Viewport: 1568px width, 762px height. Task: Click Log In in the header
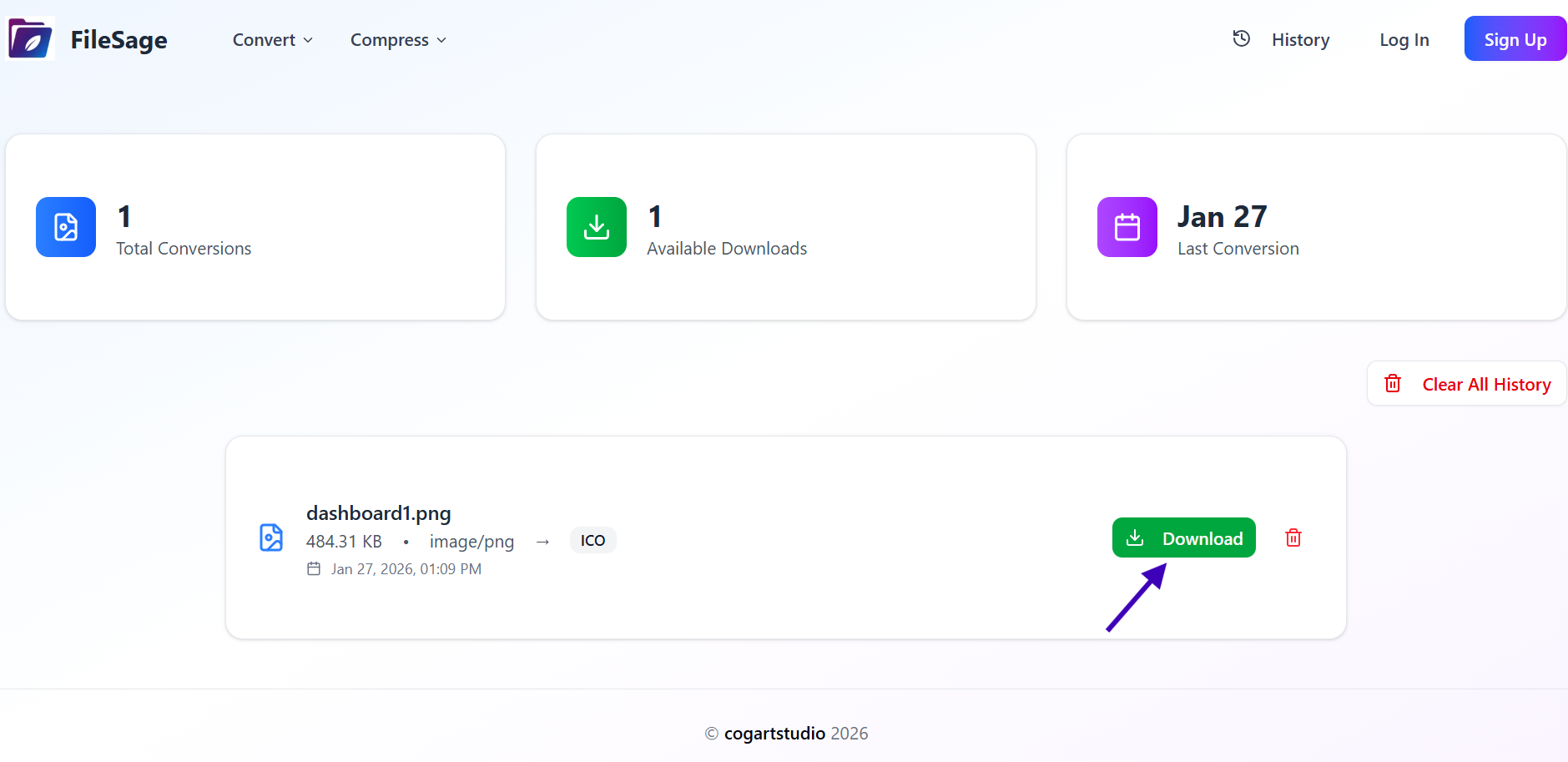point(1404,40)
